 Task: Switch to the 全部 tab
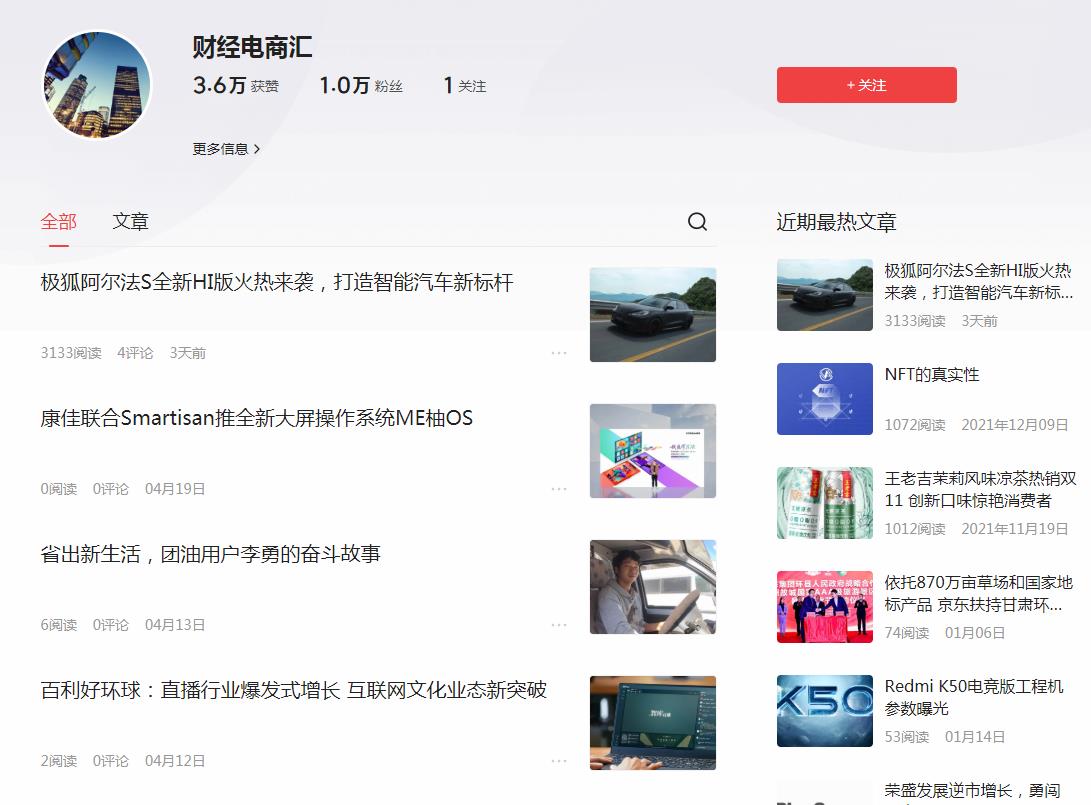[58, 221]
